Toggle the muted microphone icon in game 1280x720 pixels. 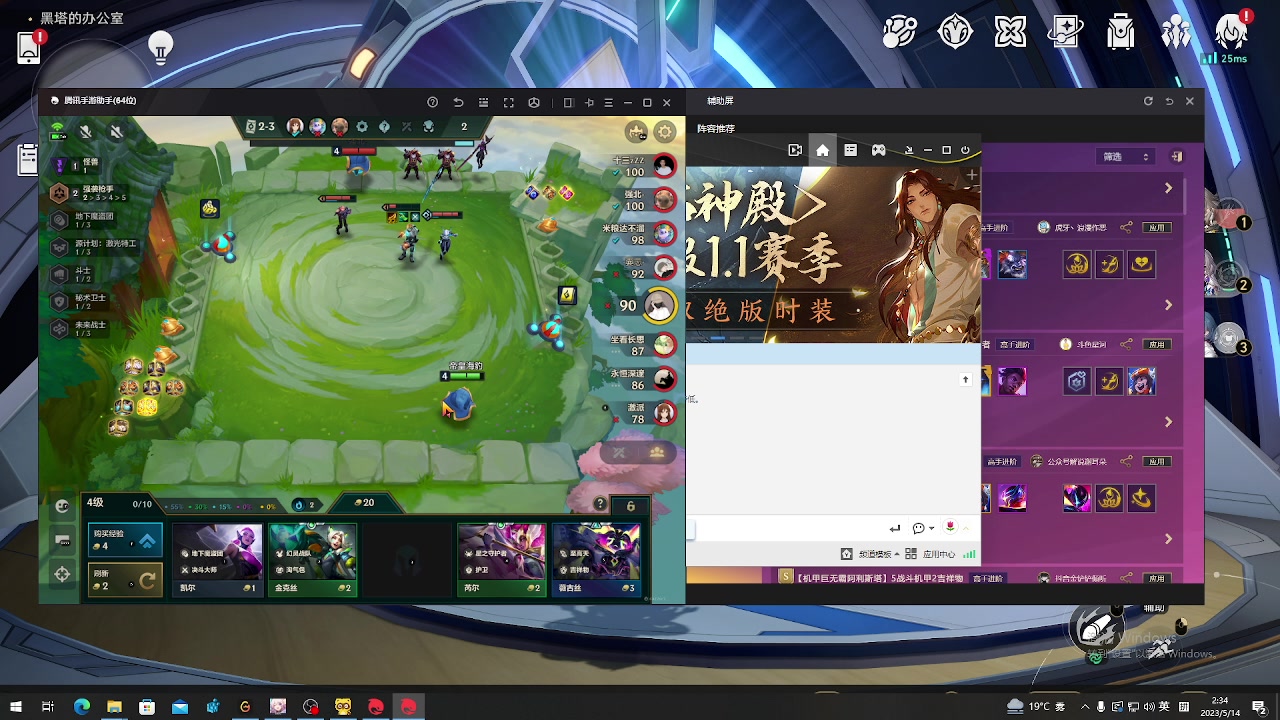pyautogui.click(x=86, y=131)
